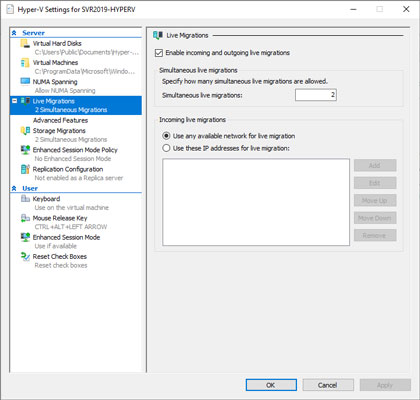Select Enhanced Session Mode Policy
This screenshot has width=420, height=400.
[75, 150]
